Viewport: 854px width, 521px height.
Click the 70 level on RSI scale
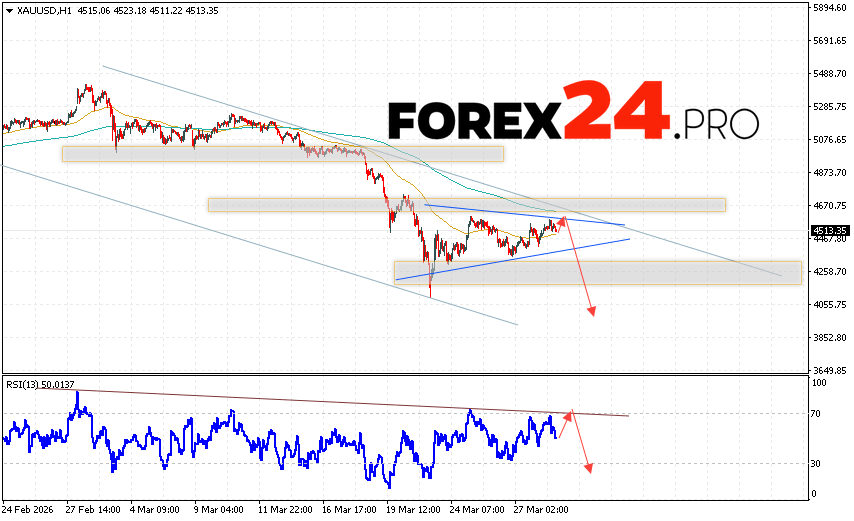[816, 414]
